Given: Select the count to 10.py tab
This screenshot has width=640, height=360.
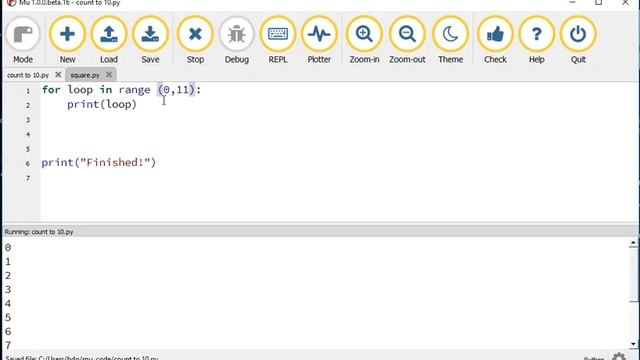Looking at the screenshot, I should pos(28,75).
